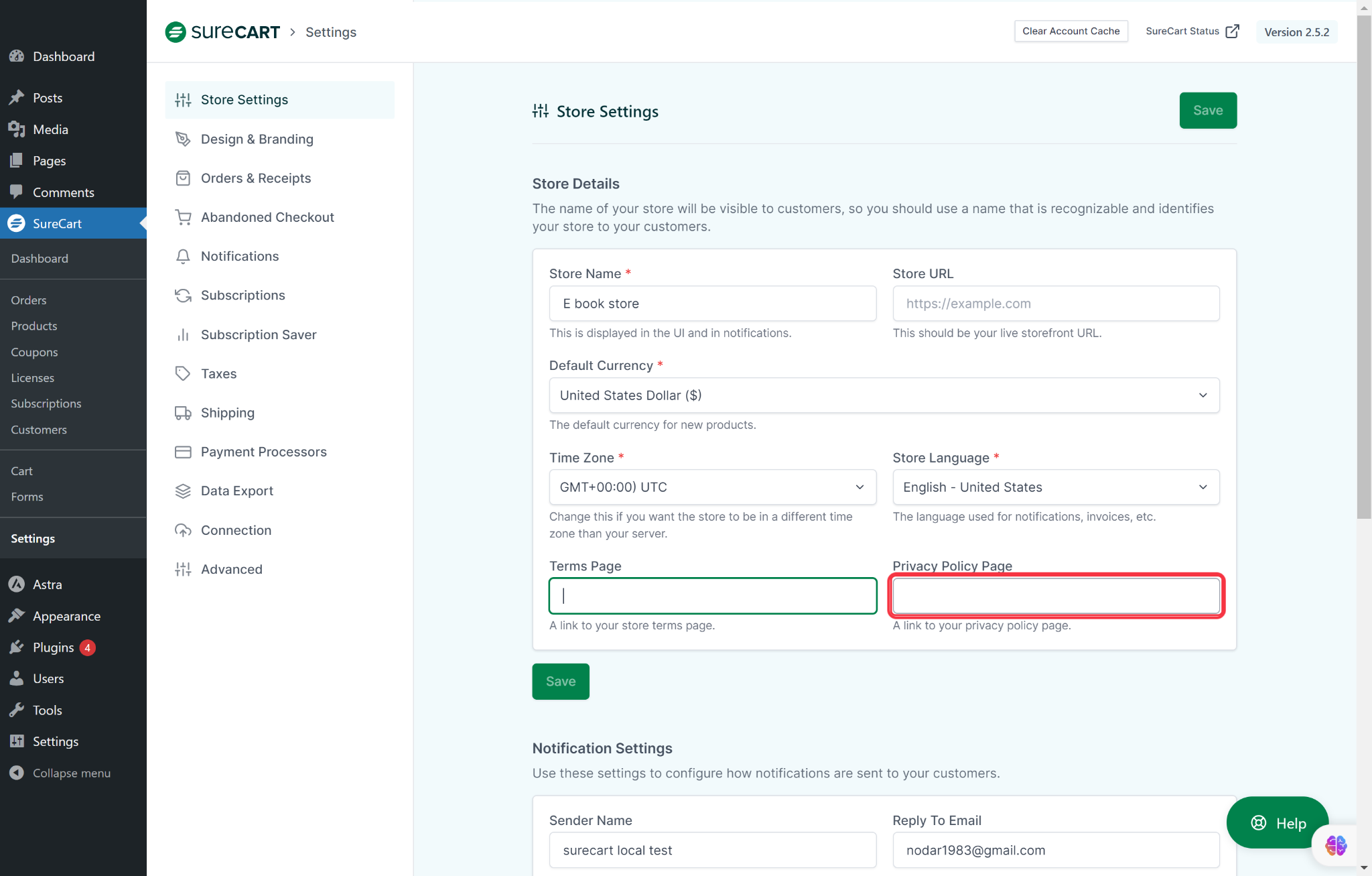Expand the Store Language dropdown
The width and height of the screenshot is (1372, 876).
coord(1055,487)
